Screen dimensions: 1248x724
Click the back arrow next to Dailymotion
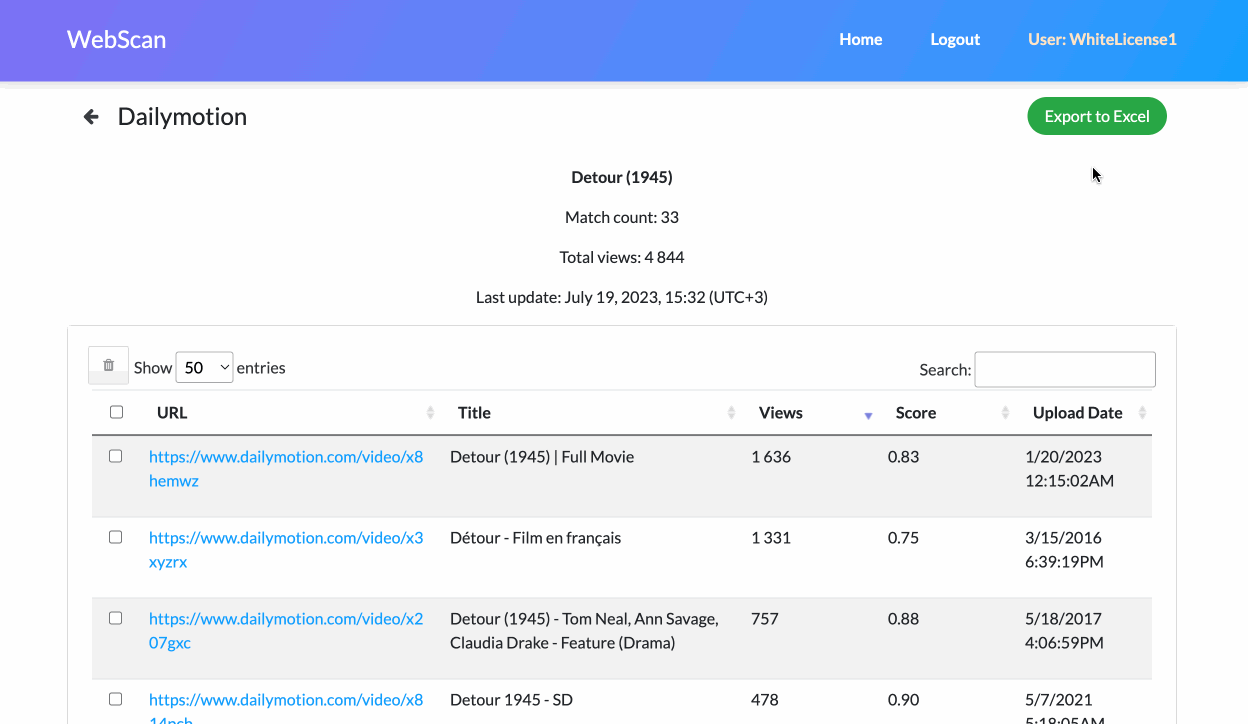tap(90, 116)
